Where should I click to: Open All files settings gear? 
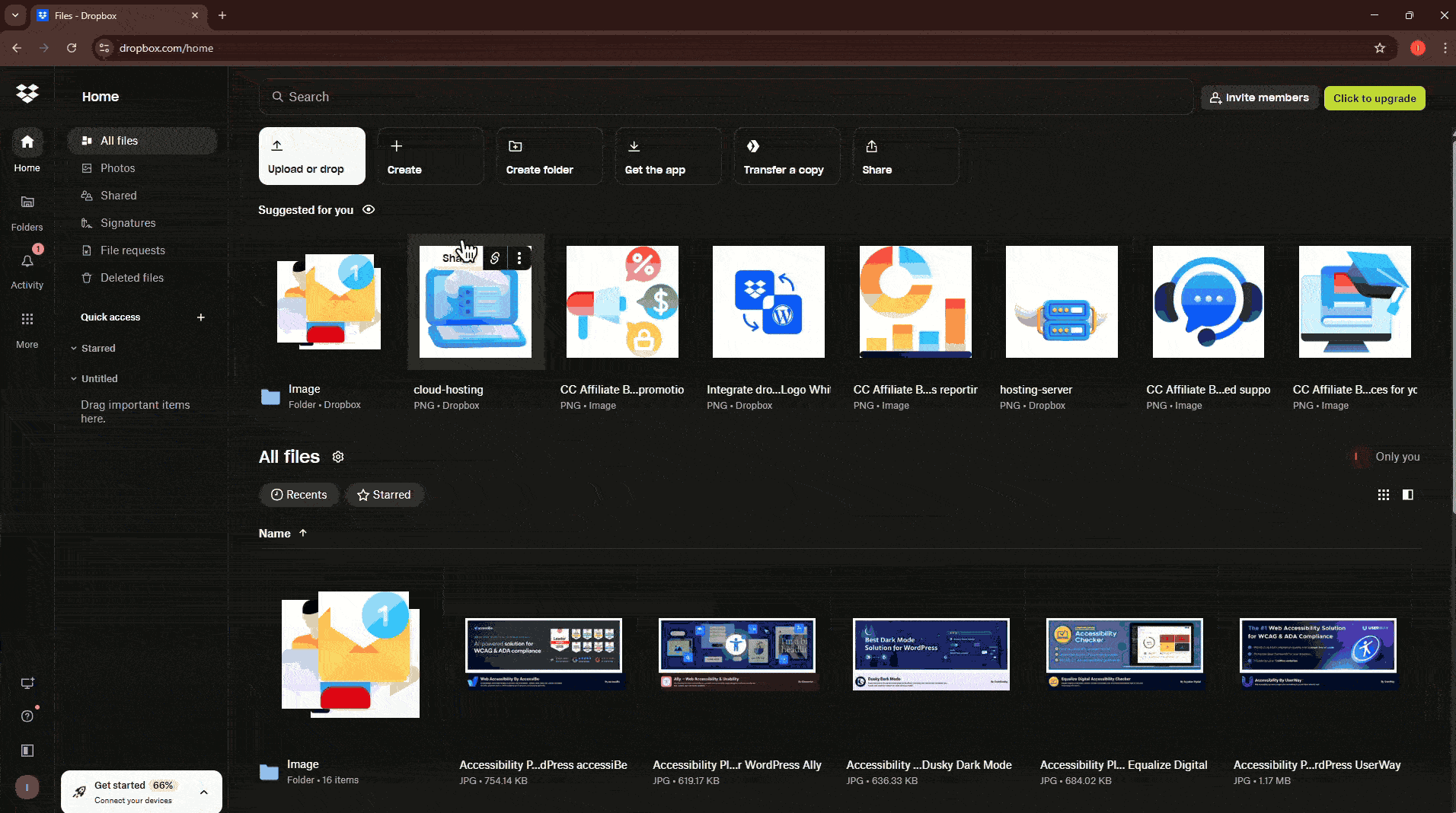coord(338,457)
